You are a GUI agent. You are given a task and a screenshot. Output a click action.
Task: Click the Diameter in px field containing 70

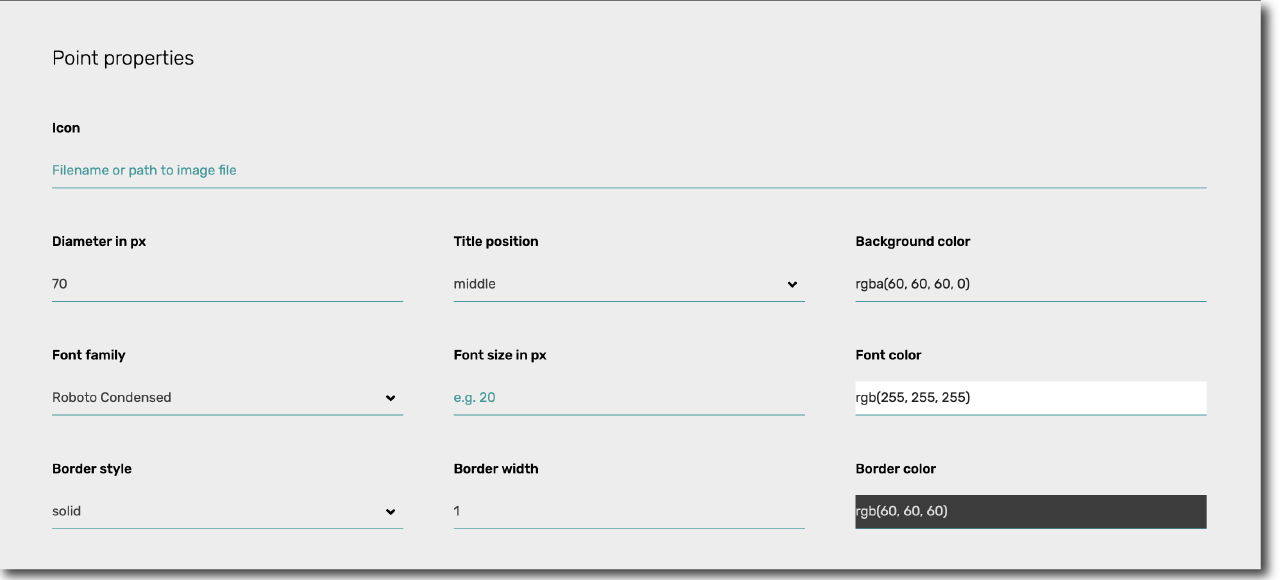(227, 284)
